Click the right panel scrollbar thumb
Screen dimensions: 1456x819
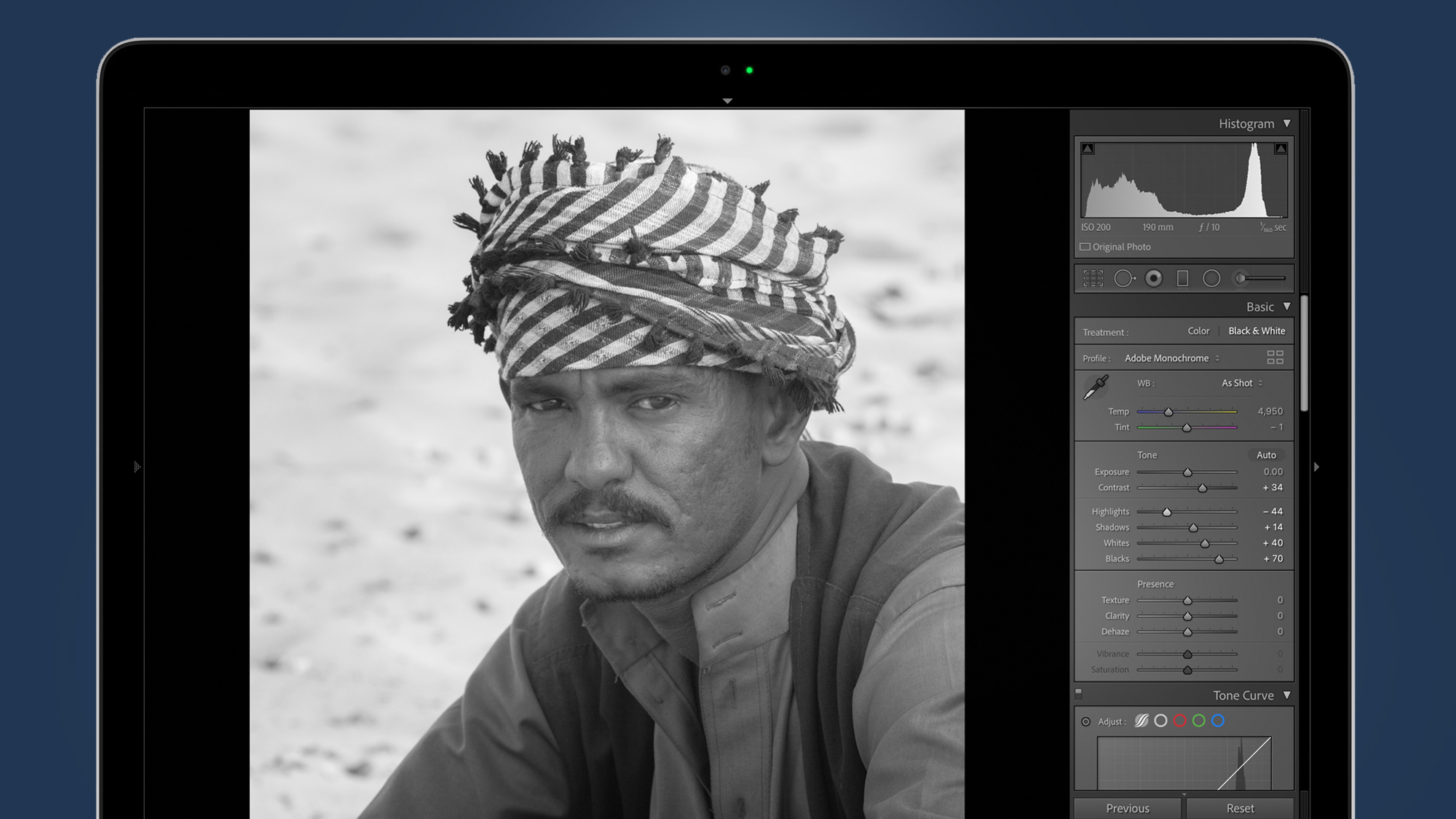(x=1305, y=354)
